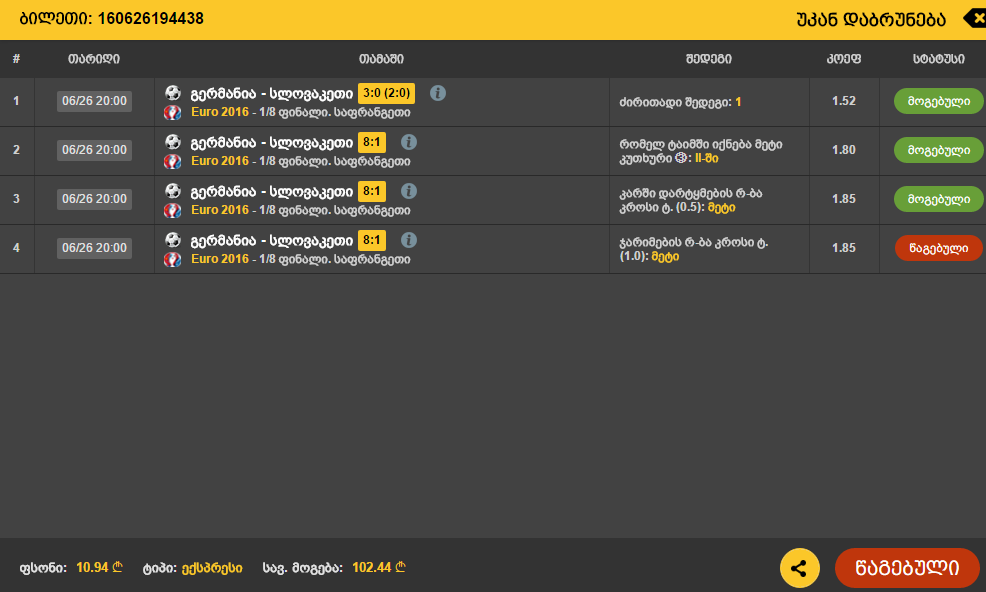Click row number 4 cell
This screenshot has width=986, height=592.
[x=16, y=249]
